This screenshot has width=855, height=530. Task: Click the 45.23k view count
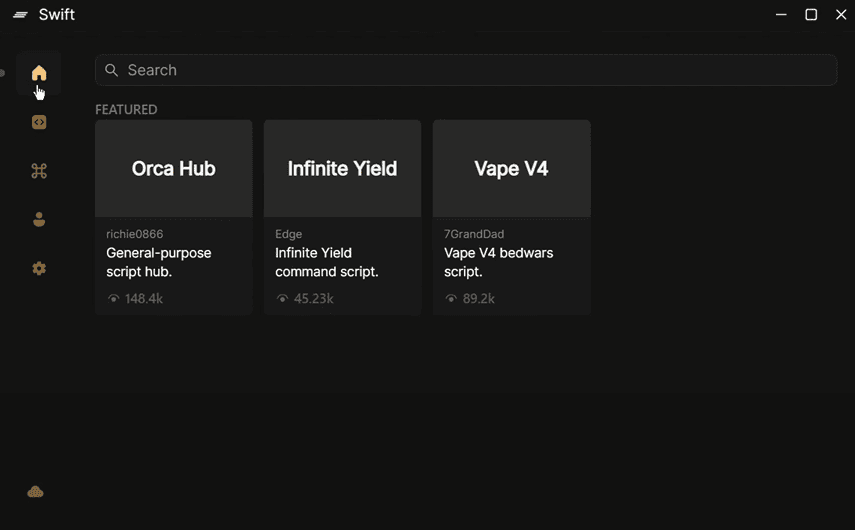(x=314, y=298)
